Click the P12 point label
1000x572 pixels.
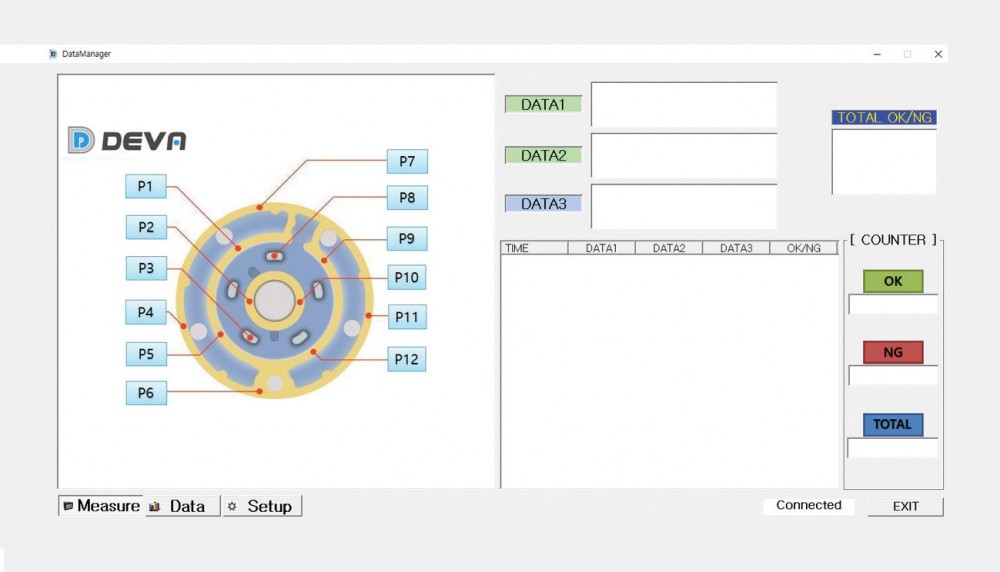pos(406,359)
